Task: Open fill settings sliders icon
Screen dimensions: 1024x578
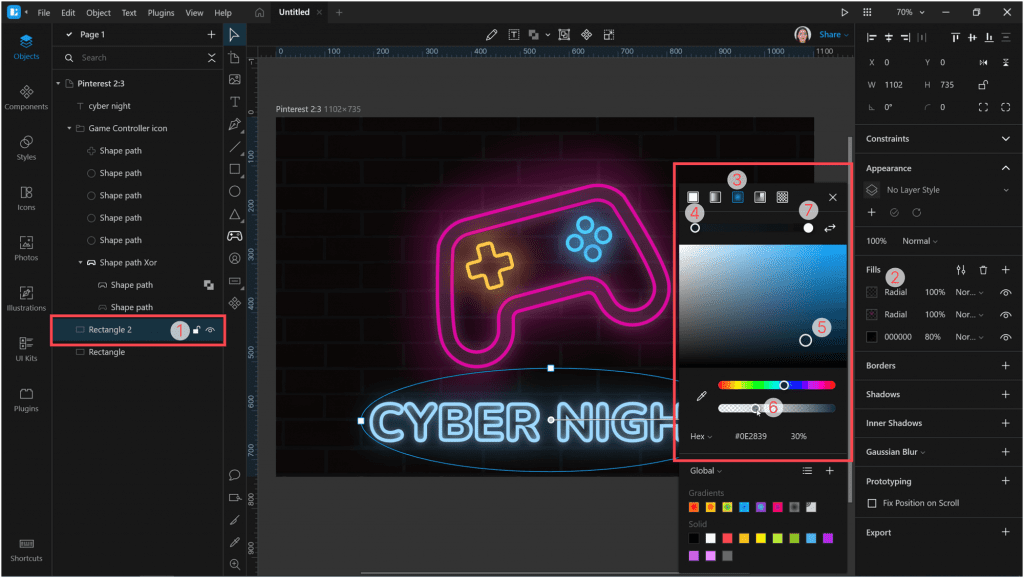Action: (961, 270)
